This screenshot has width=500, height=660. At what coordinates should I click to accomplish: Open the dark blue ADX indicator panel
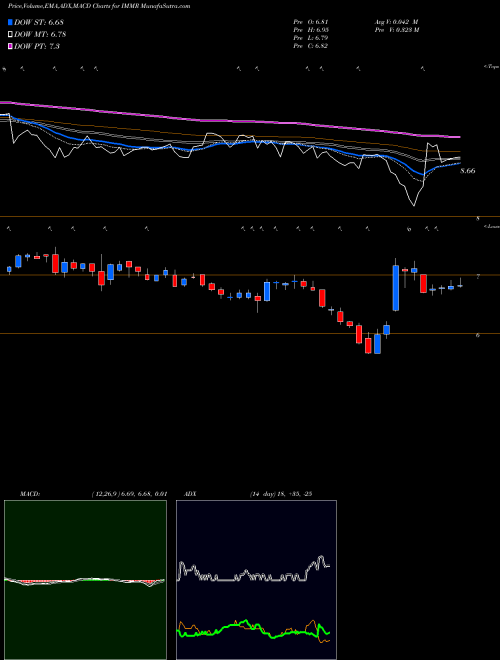tap(256, 580)
